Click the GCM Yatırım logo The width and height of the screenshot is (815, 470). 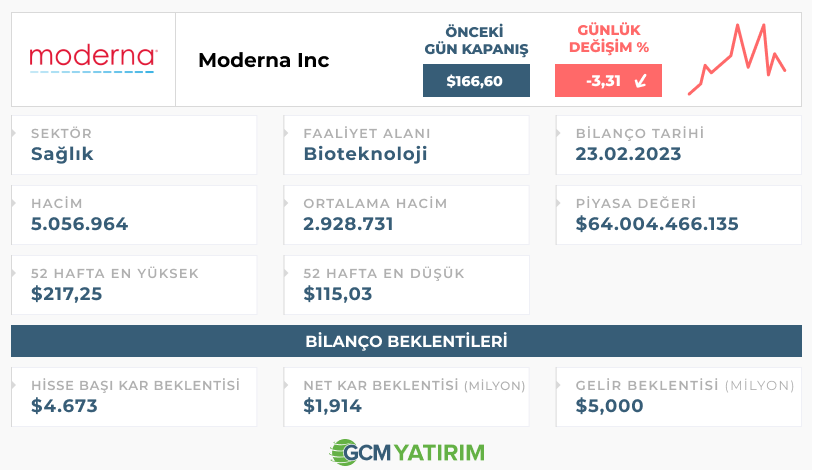tap(407, 452)
